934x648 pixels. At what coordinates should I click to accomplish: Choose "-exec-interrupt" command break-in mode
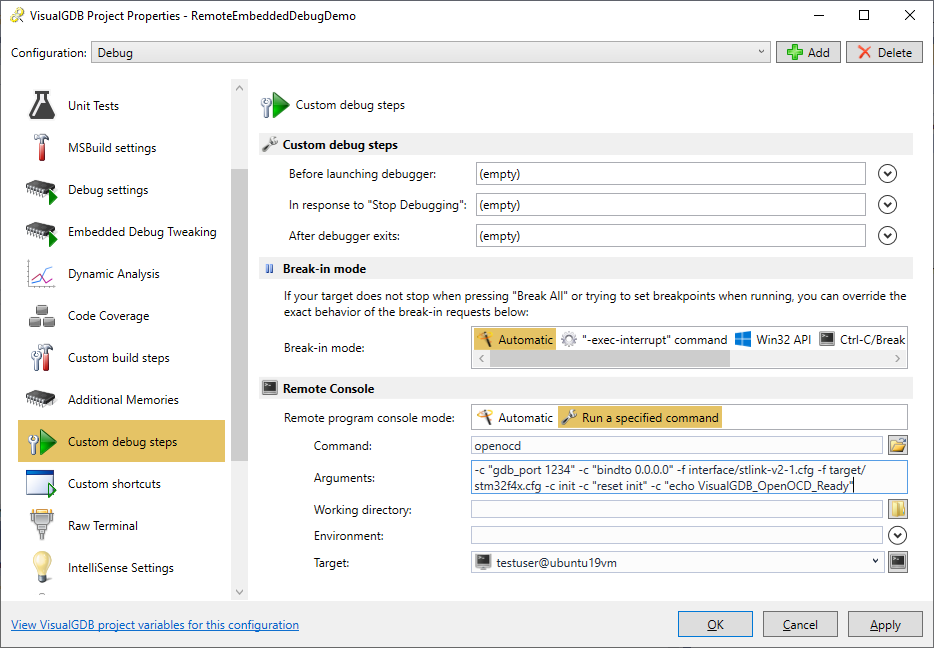pyautogui.click(x=644, y=339)
